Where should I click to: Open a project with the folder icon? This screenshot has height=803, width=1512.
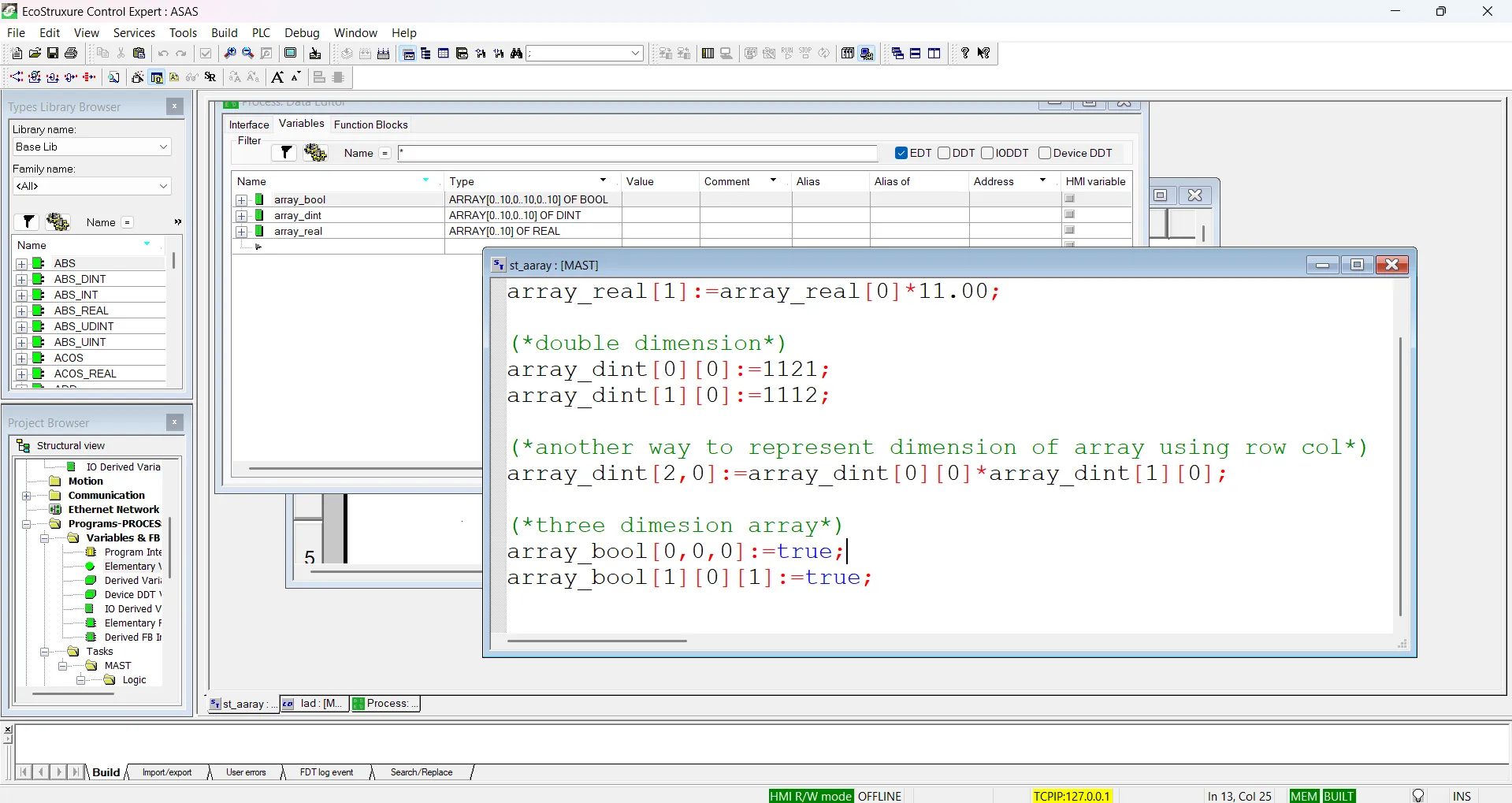click(35, 54)
